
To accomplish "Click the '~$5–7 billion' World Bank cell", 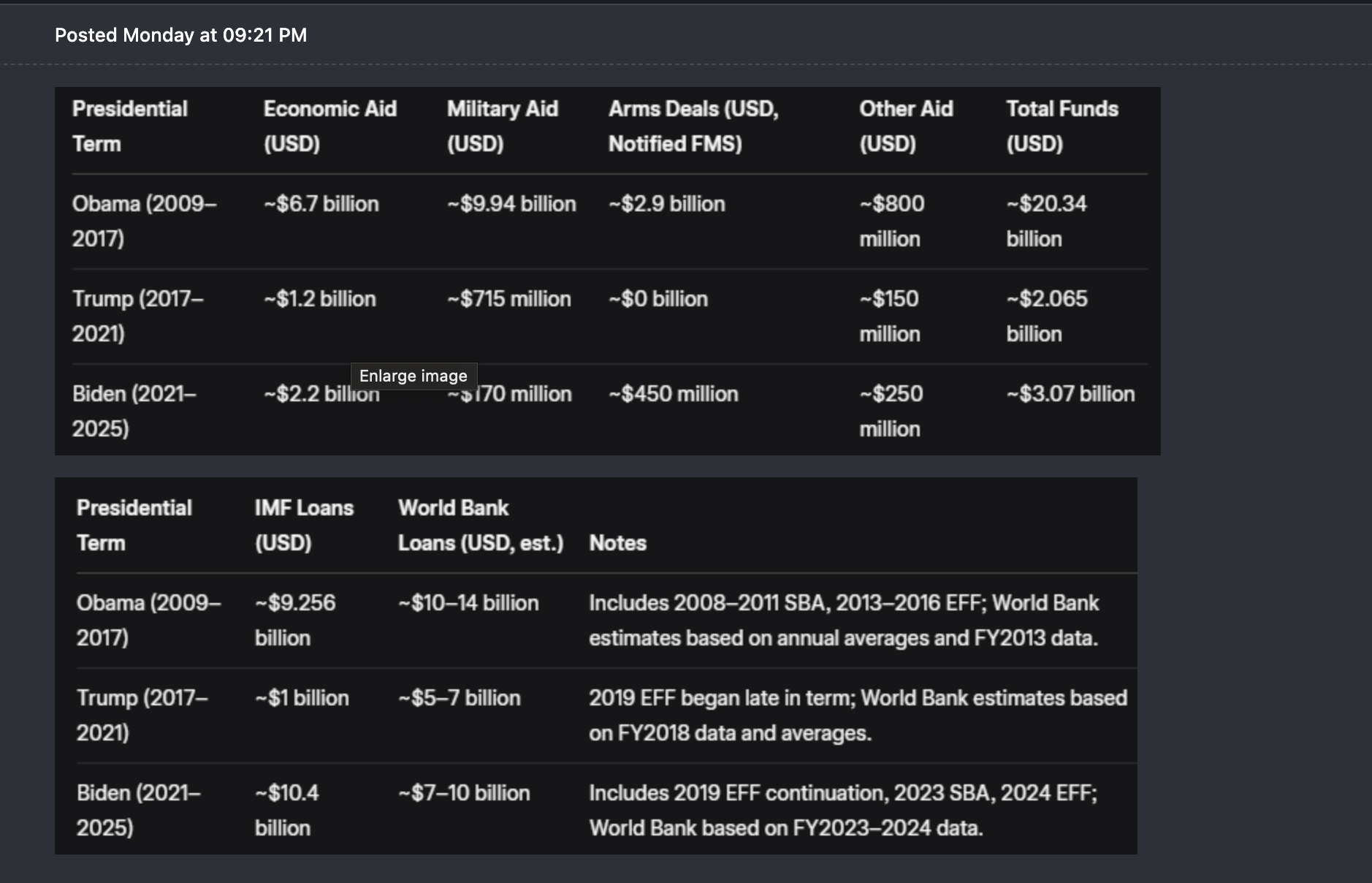I will coord(460,698).
